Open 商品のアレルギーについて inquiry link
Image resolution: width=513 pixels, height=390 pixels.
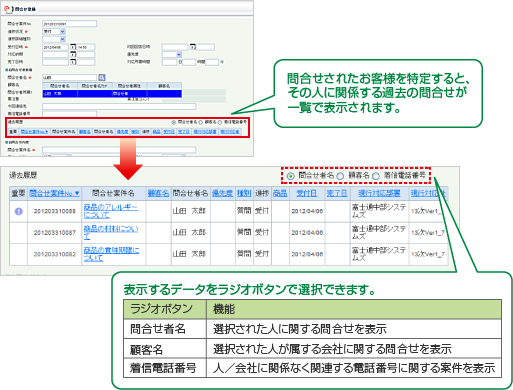110,211
